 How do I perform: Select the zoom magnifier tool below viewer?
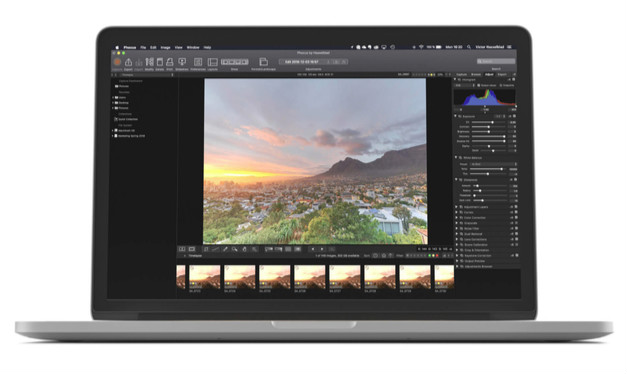235,249
